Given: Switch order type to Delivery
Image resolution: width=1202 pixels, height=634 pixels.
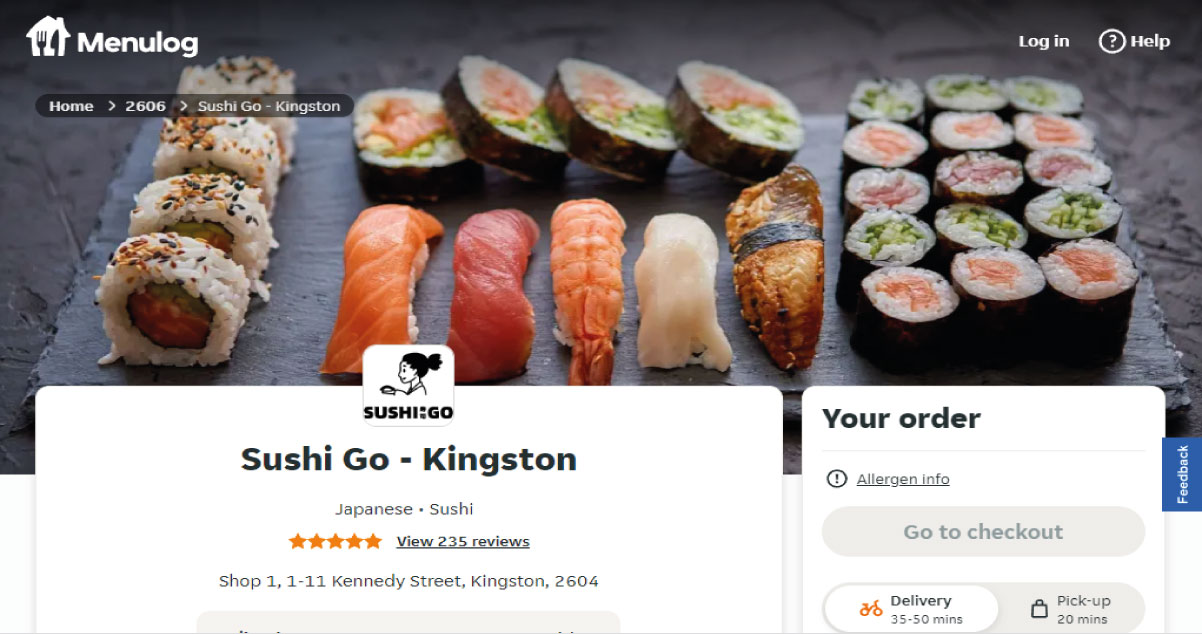Looking at the screenshot, I should [911, 609].
